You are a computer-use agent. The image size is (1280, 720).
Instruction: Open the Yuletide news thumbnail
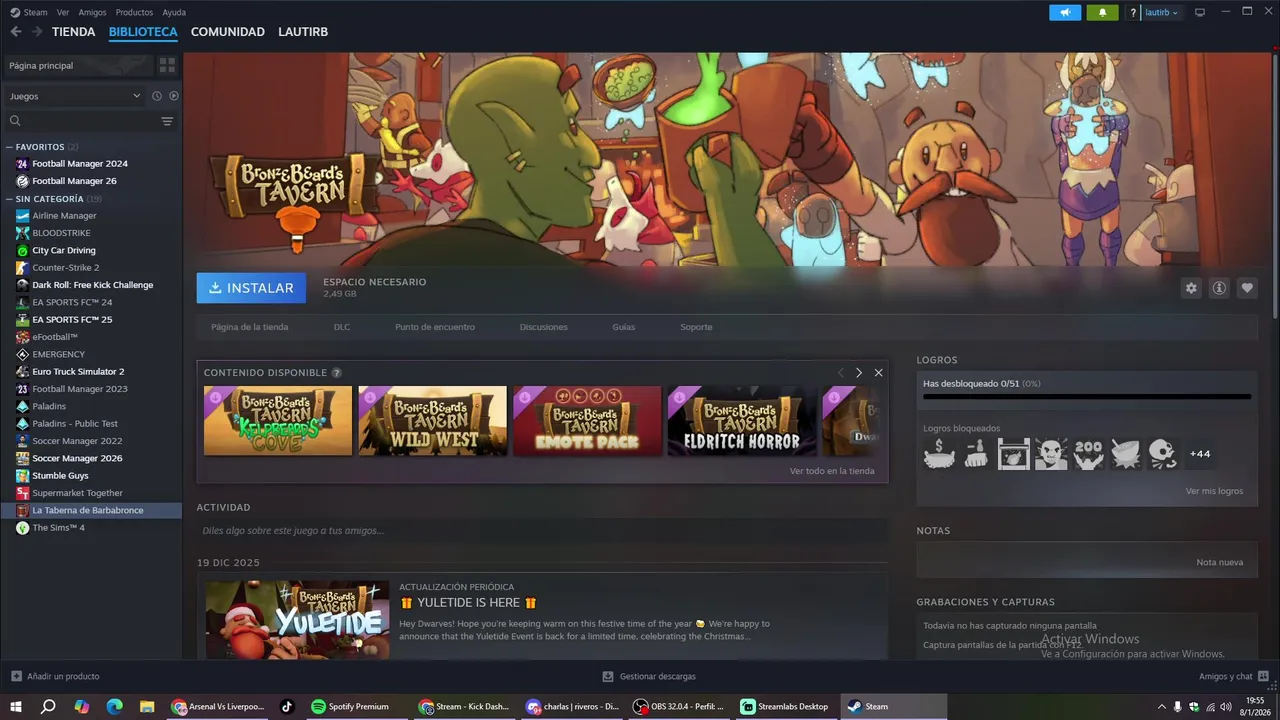click(x=298, y=620)
